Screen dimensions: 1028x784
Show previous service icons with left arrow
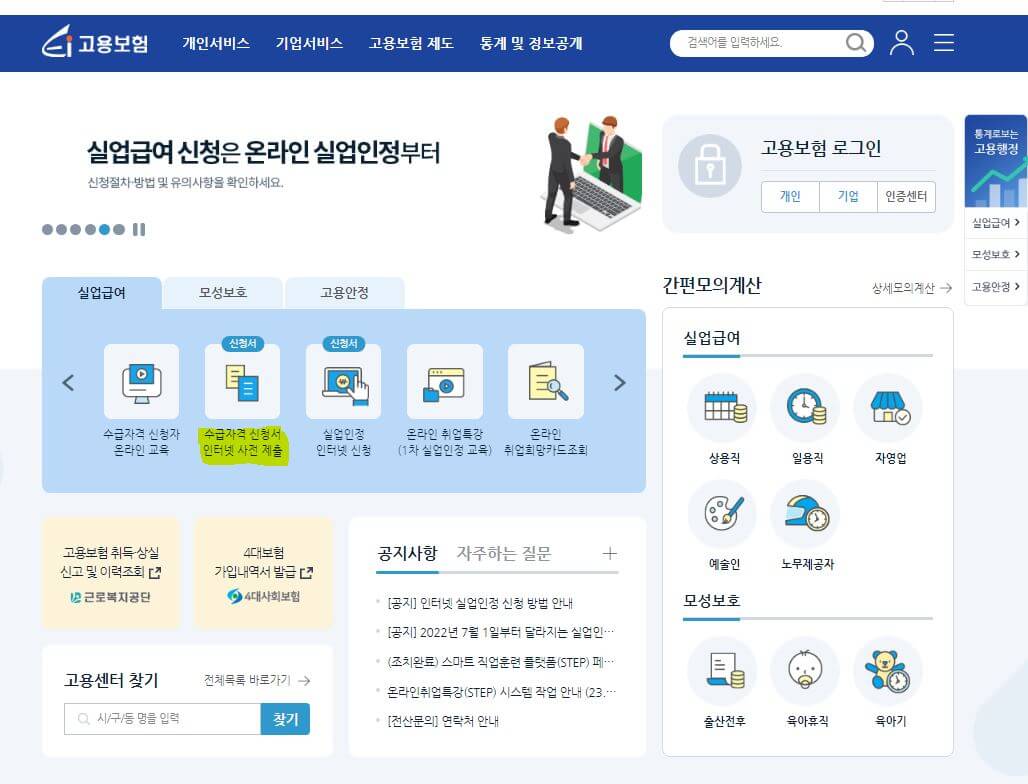coord(68,382)
